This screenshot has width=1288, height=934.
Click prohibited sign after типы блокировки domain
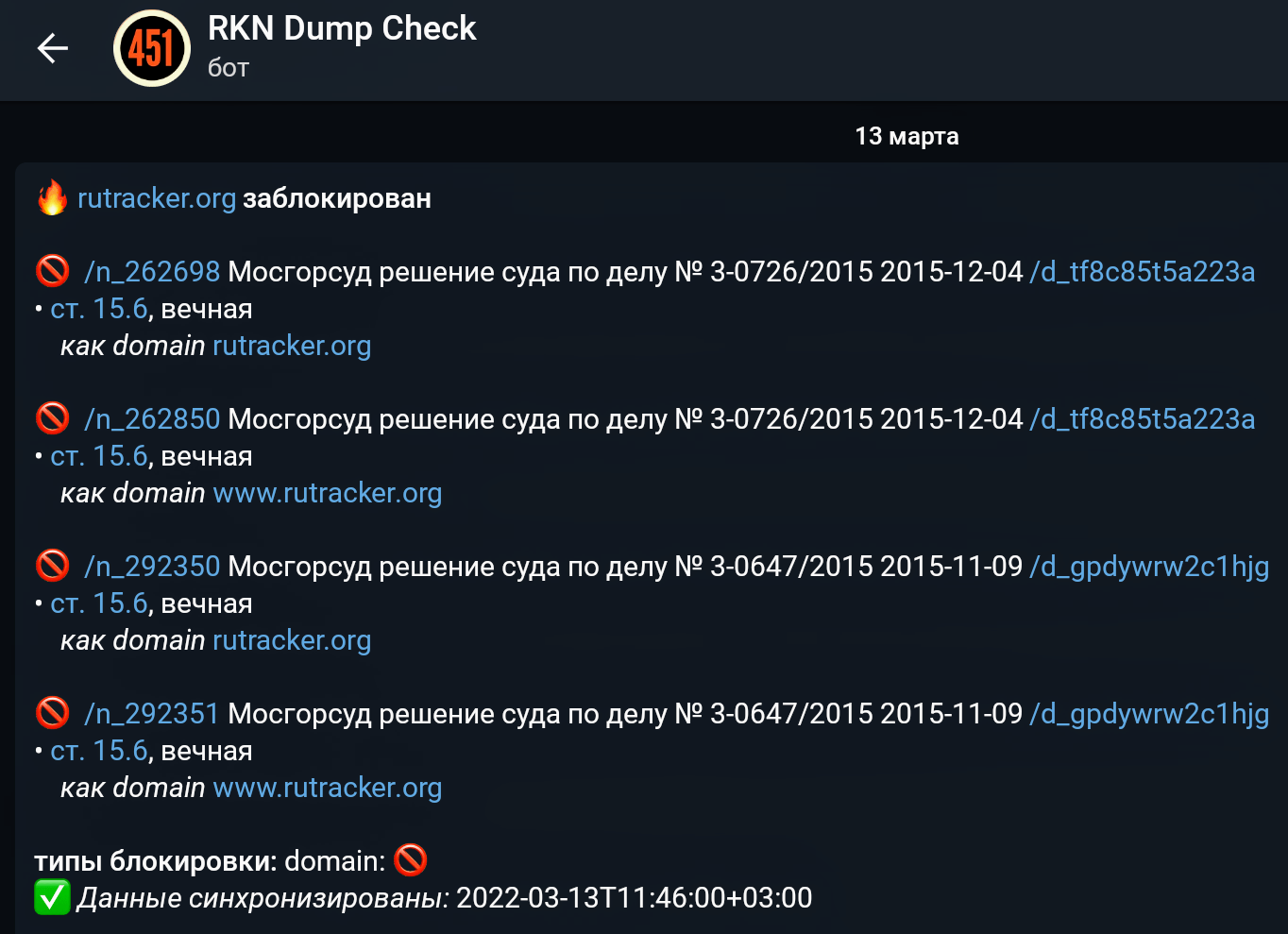tap(411, 860)
